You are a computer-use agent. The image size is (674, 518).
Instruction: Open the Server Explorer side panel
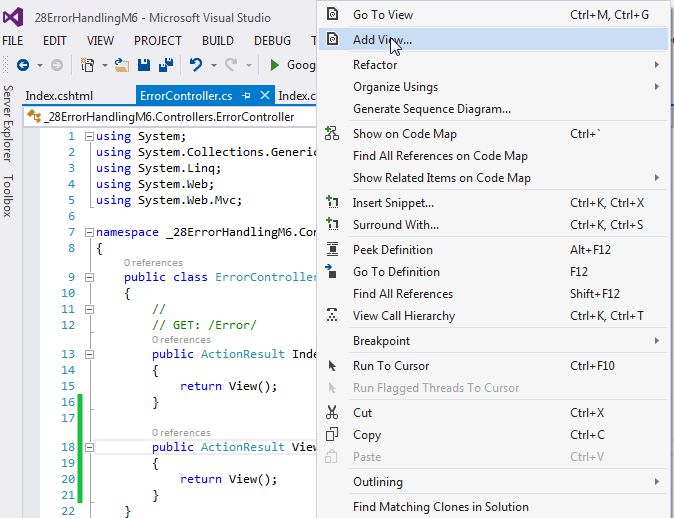point(8,123)
